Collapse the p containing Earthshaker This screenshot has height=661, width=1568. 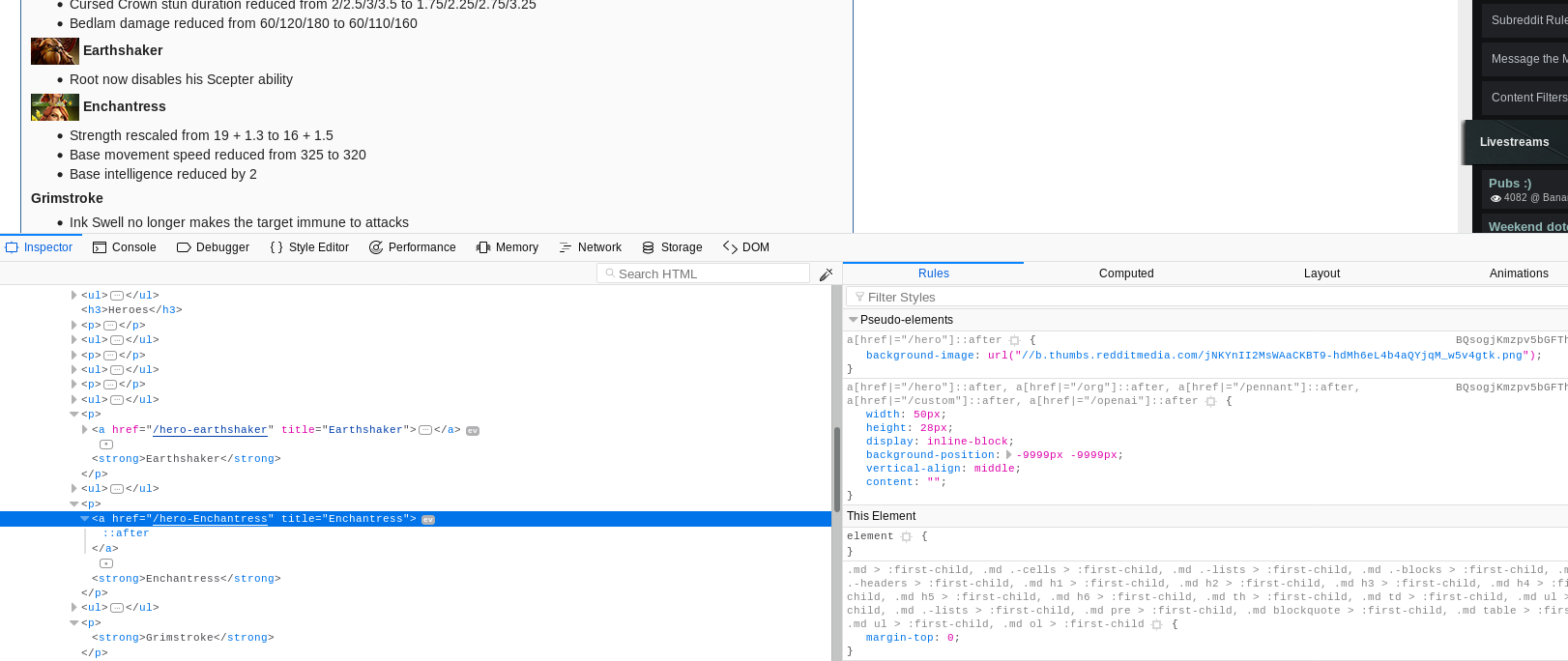coord(74,415)
